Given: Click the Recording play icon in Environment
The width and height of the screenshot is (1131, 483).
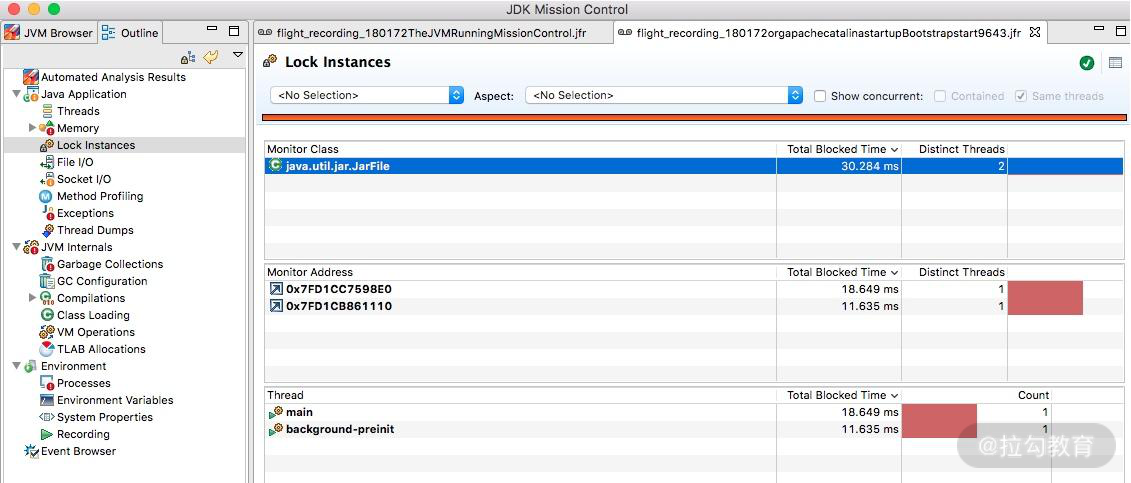Looking at the screenshot, I should [x=47, y=434].
